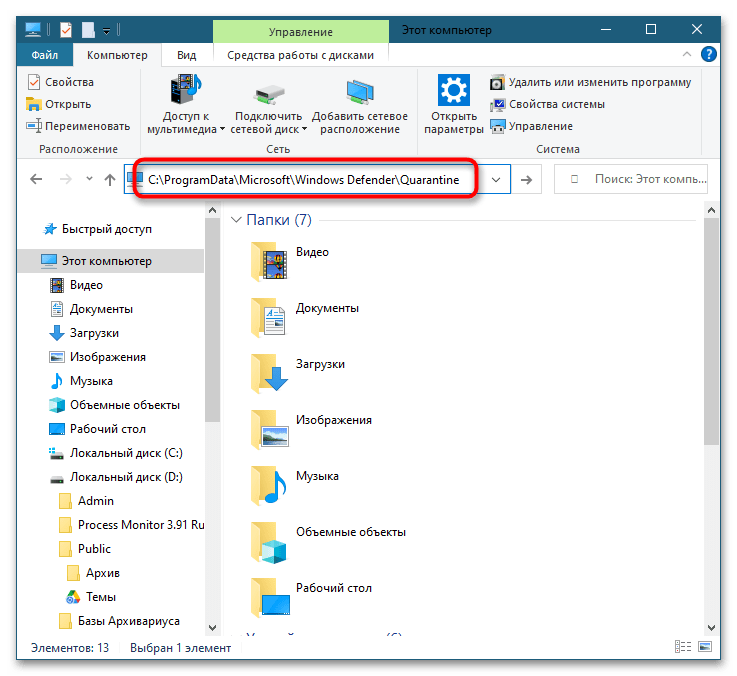Open Изображения in navigation pane
Image resolution: width=737 pixels, height=676 pixels.
pyautogui.click(x=98, y=357)
